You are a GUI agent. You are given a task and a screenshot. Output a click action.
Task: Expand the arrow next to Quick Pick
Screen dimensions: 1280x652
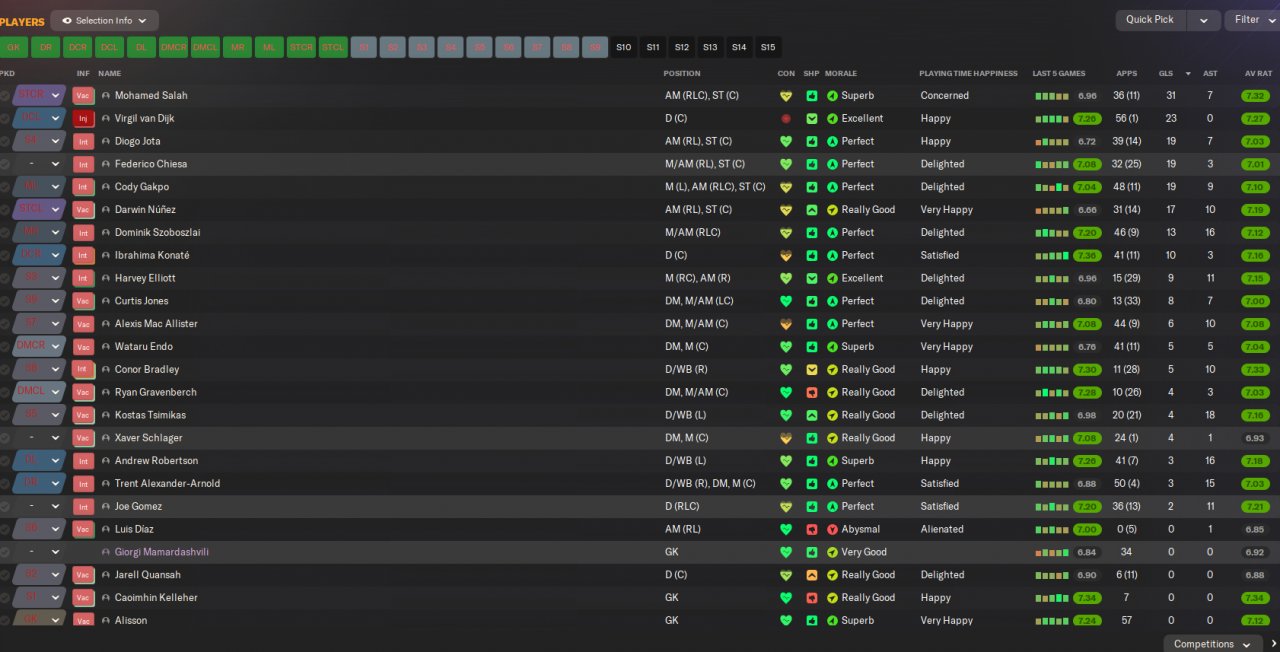pos(1204,20)
